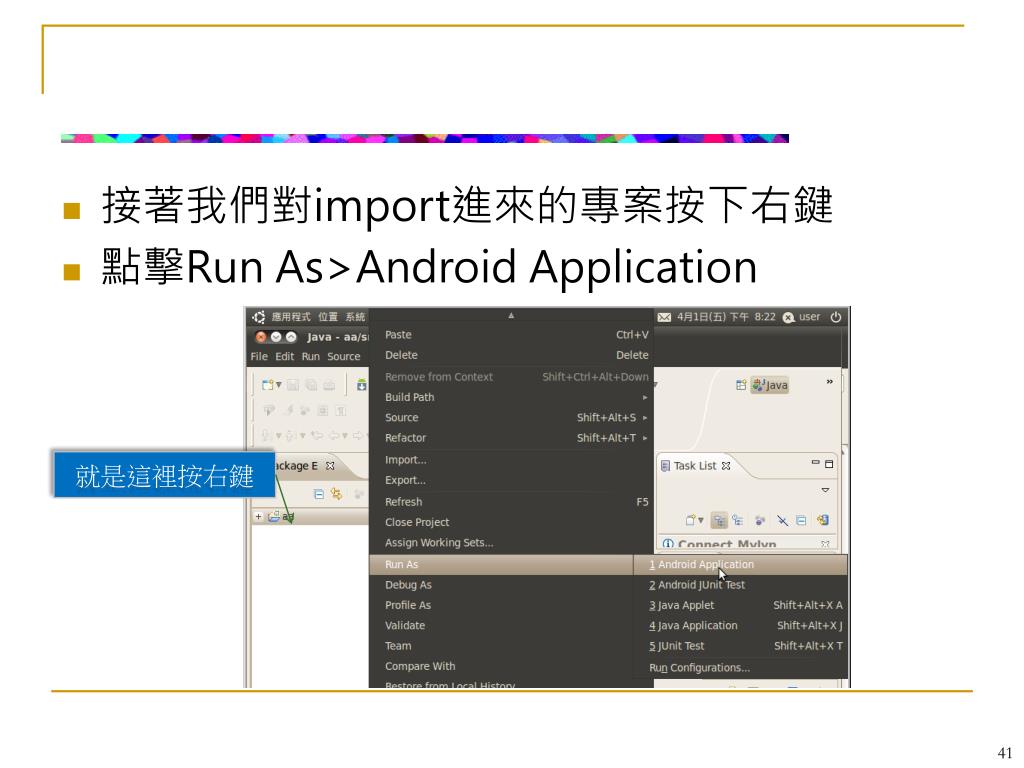Viewport: 1024px width, 768px height.
Task: Open Compare With submenu
Action: (x=502, y=666)
